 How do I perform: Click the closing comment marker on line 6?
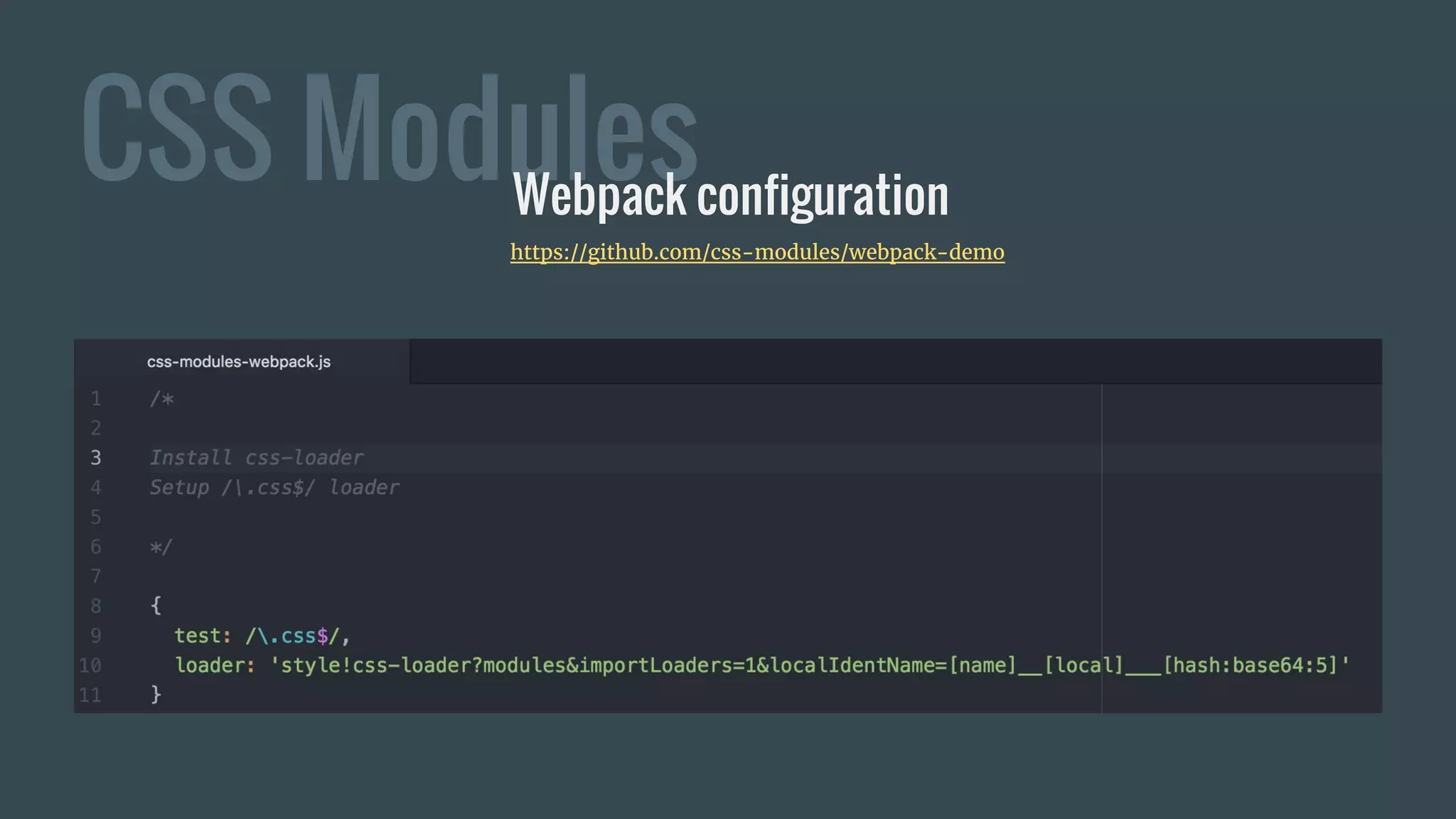coord(161,547)
